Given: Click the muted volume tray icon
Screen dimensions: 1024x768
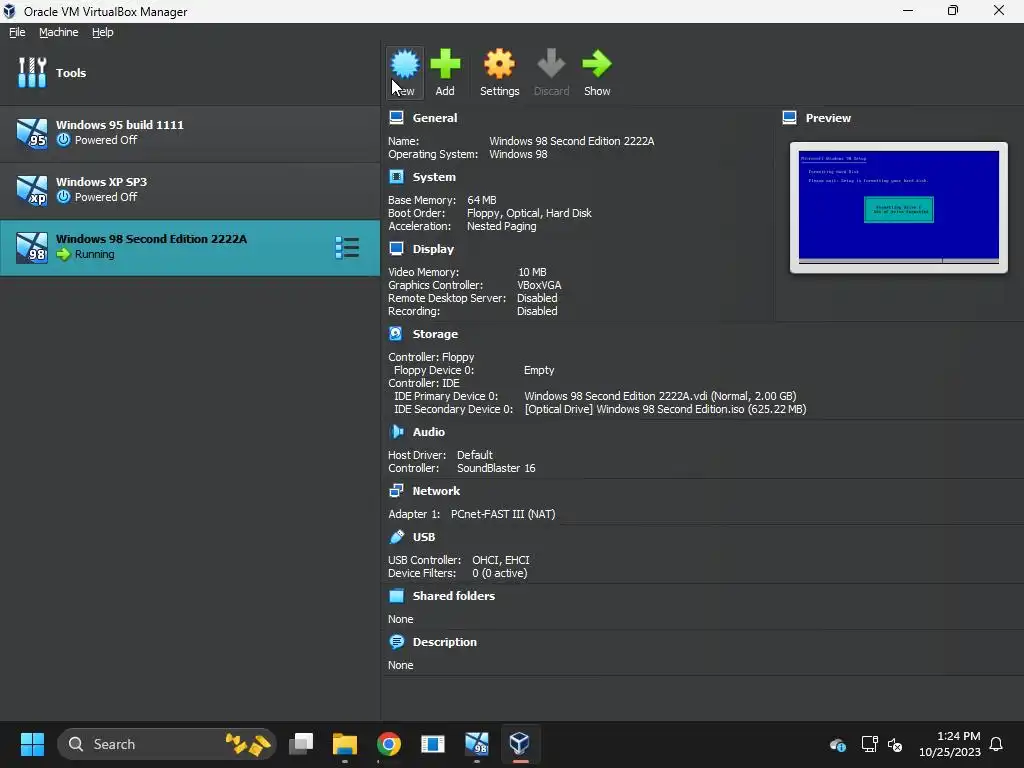Looking at the screenshot, I should pos(895,744).
